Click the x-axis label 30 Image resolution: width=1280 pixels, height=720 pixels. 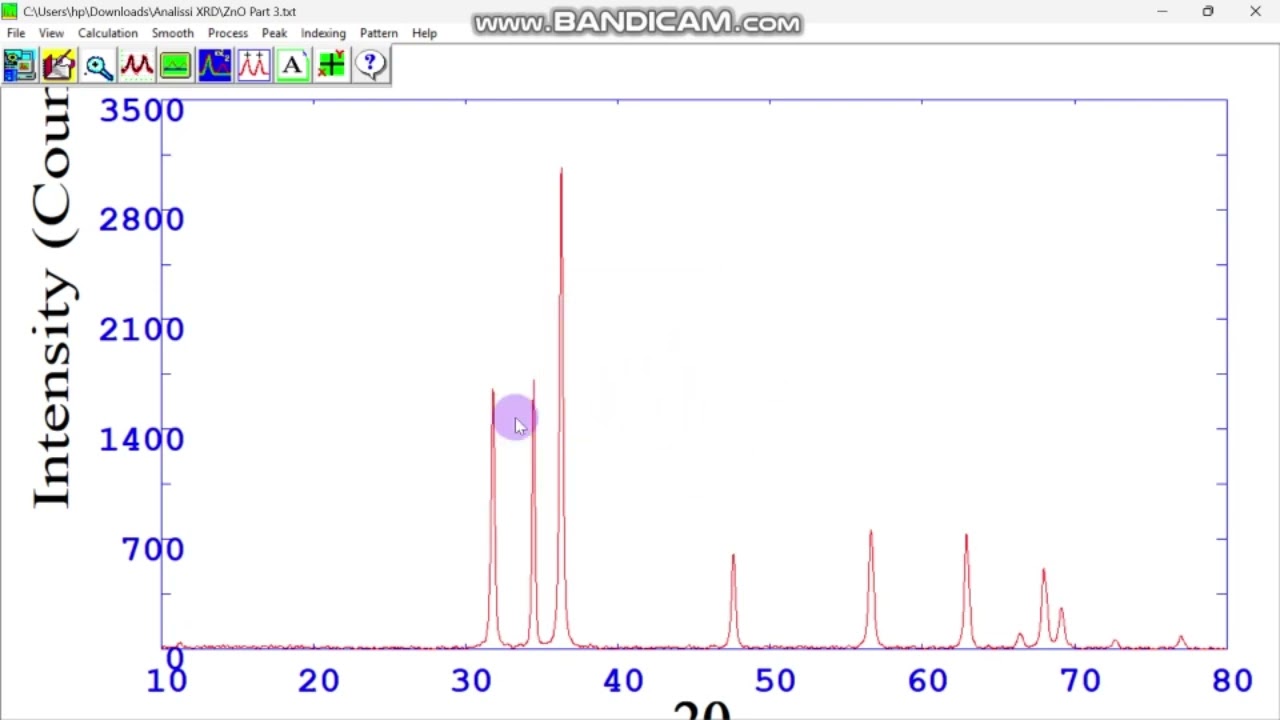(x=471, y=681)
